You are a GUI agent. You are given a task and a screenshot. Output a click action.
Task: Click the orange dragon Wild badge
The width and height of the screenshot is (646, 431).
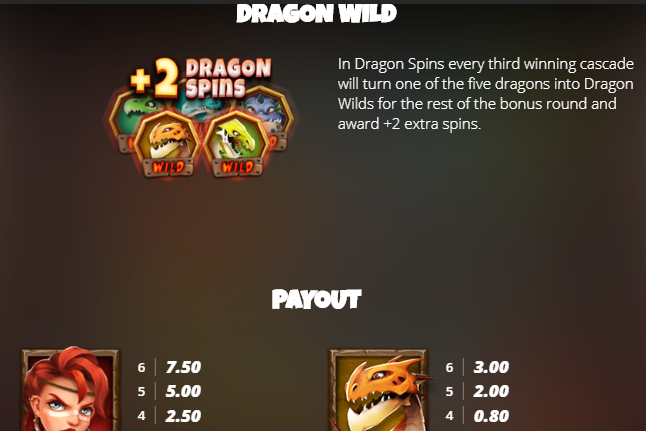tap(167, 145)
